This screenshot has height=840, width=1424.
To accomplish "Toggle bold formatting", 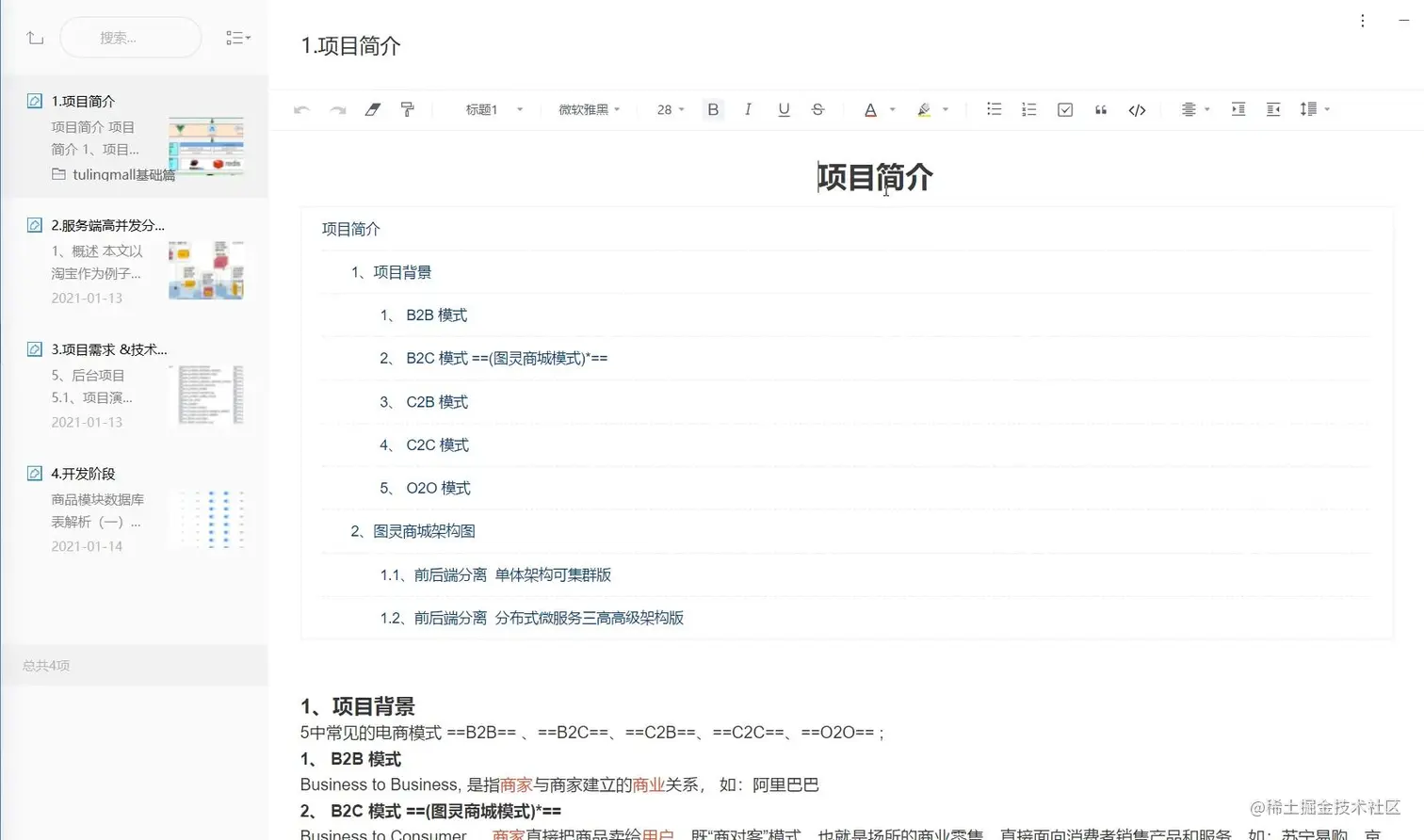I will [x=713, y=109].
